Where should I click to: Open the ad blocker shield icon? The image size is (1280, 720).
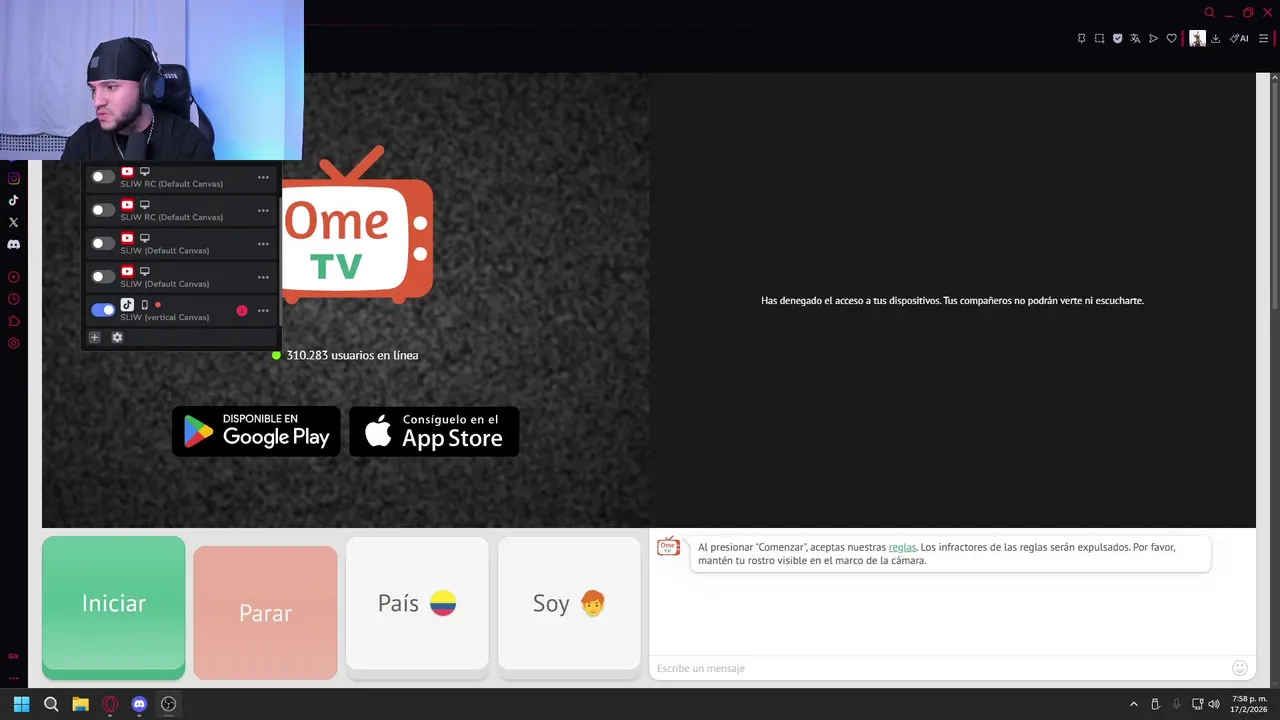(1117, 38)
